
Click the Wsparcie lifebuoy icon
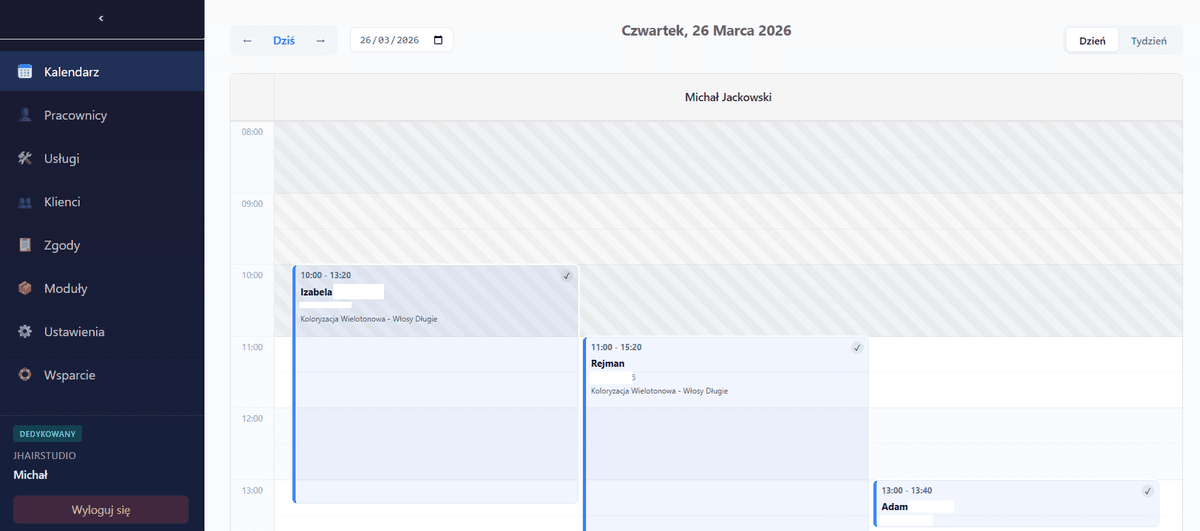[25, 375]
